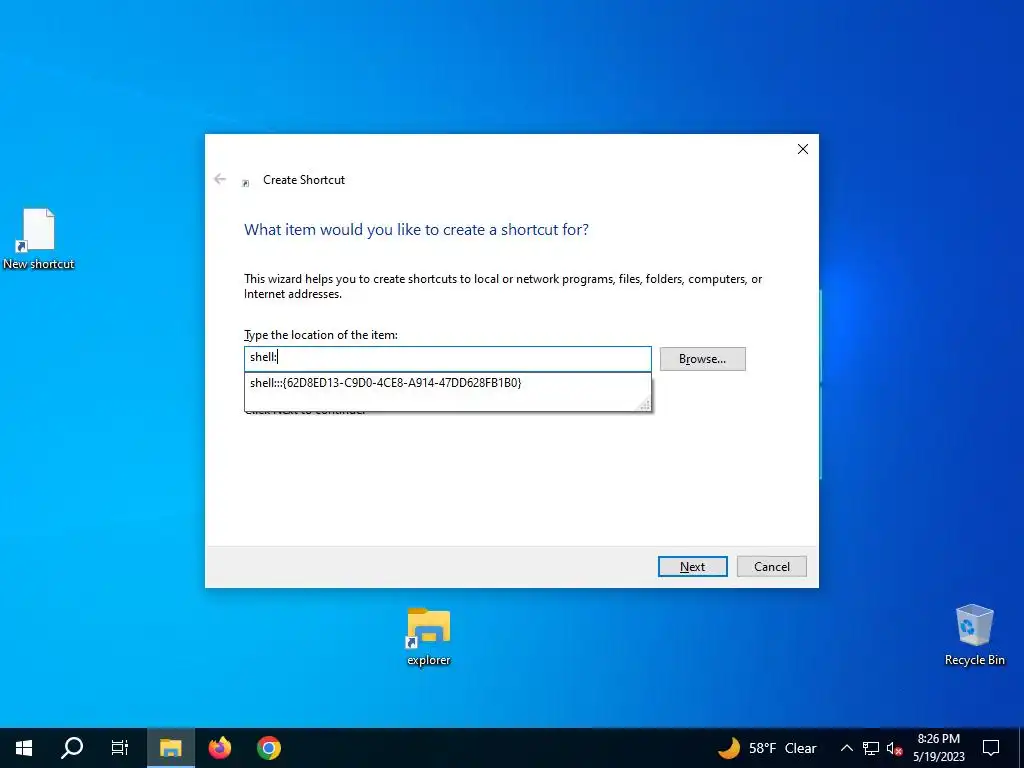Open network status tray icon

coord(871,748)
